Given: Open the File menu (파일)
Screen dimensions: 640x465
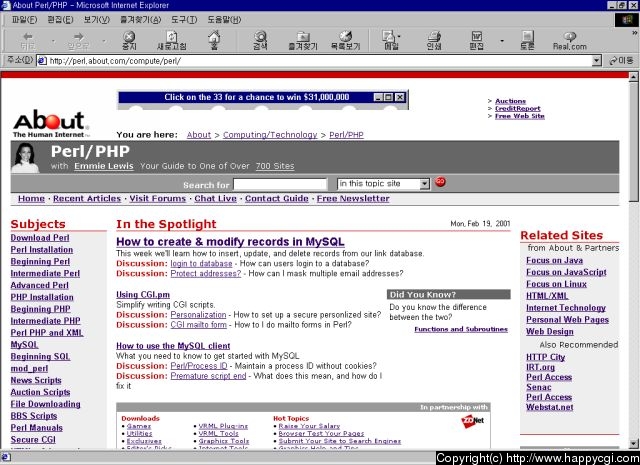Looking at the screenshot, I should click(x=24, y=20).
